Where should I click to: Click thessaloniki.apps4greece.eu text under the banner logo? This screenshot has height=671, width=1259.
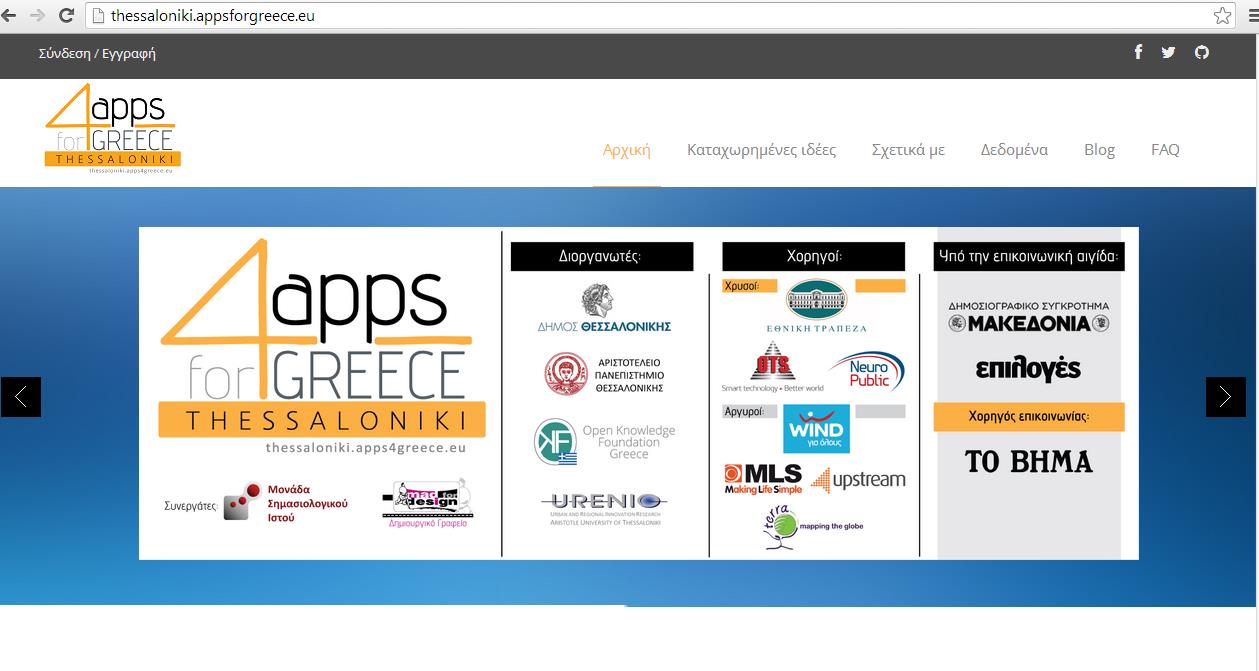click(366, 448)
